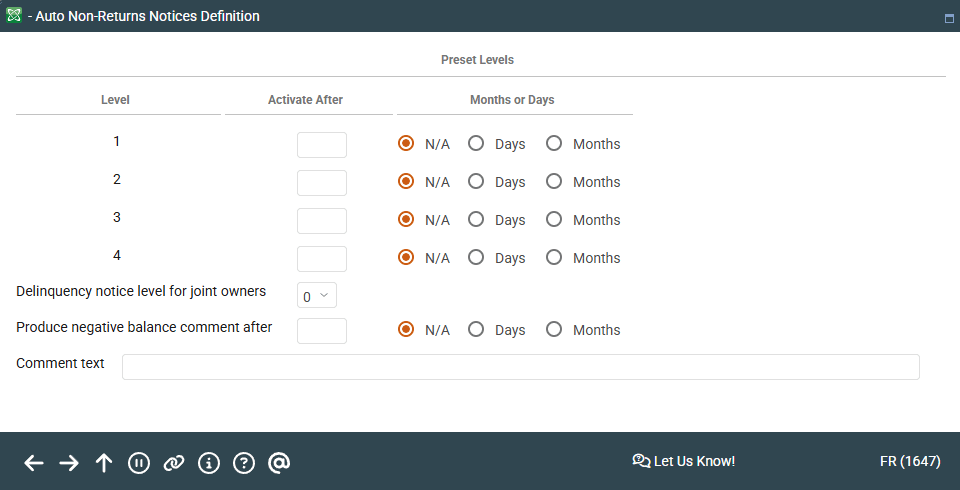Click the back arrow icon
Image resolution: width=960 pixels, height=490 pixels.
(34, 463)
